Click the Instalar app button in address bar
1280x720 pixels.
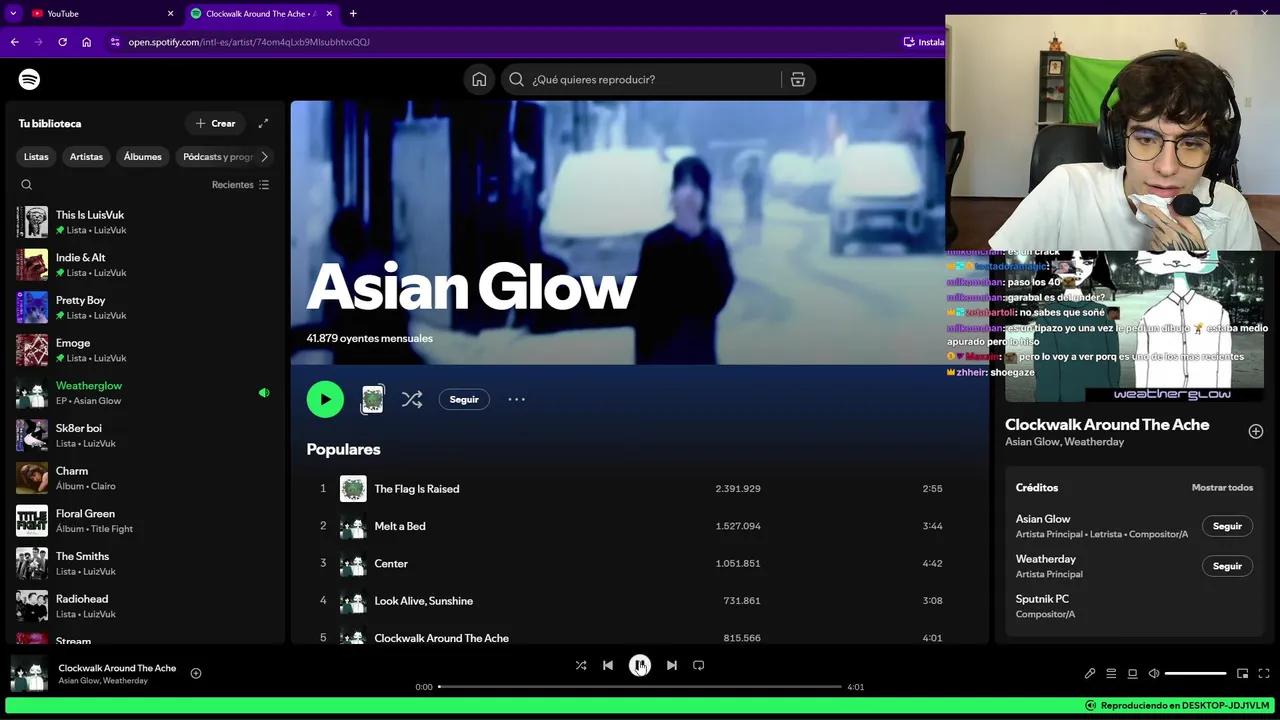[x=923, y=42]
